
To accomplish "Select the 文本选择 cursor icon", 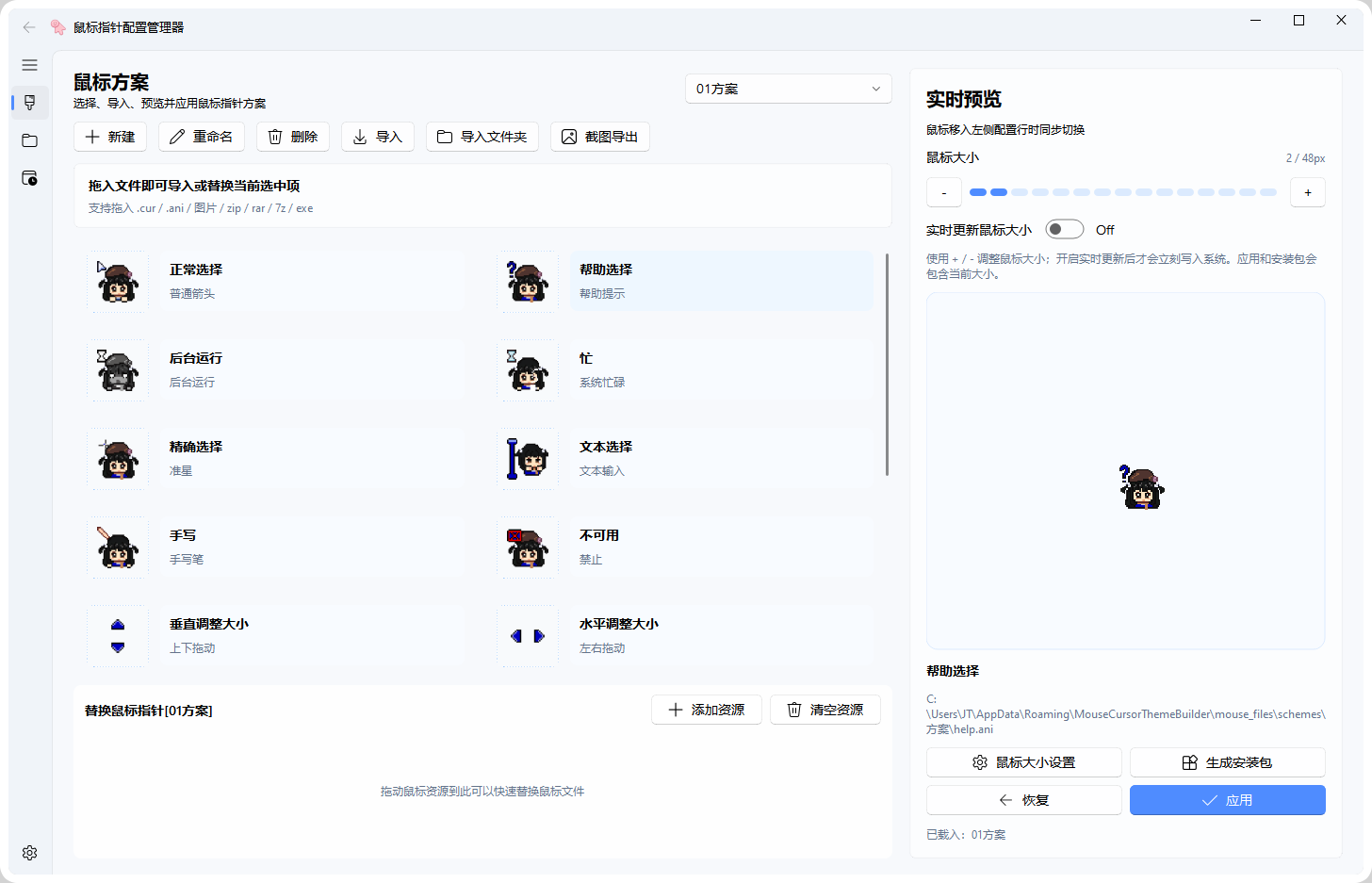I will pos(528,459).
